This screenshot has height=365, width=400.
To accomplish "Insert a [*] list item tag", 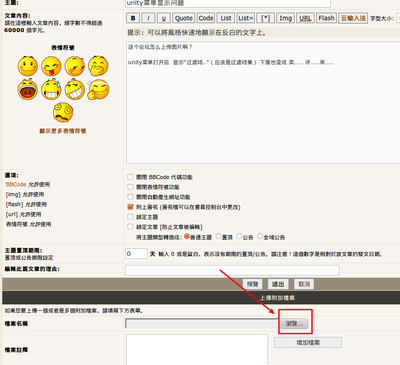I will (266, 18).
